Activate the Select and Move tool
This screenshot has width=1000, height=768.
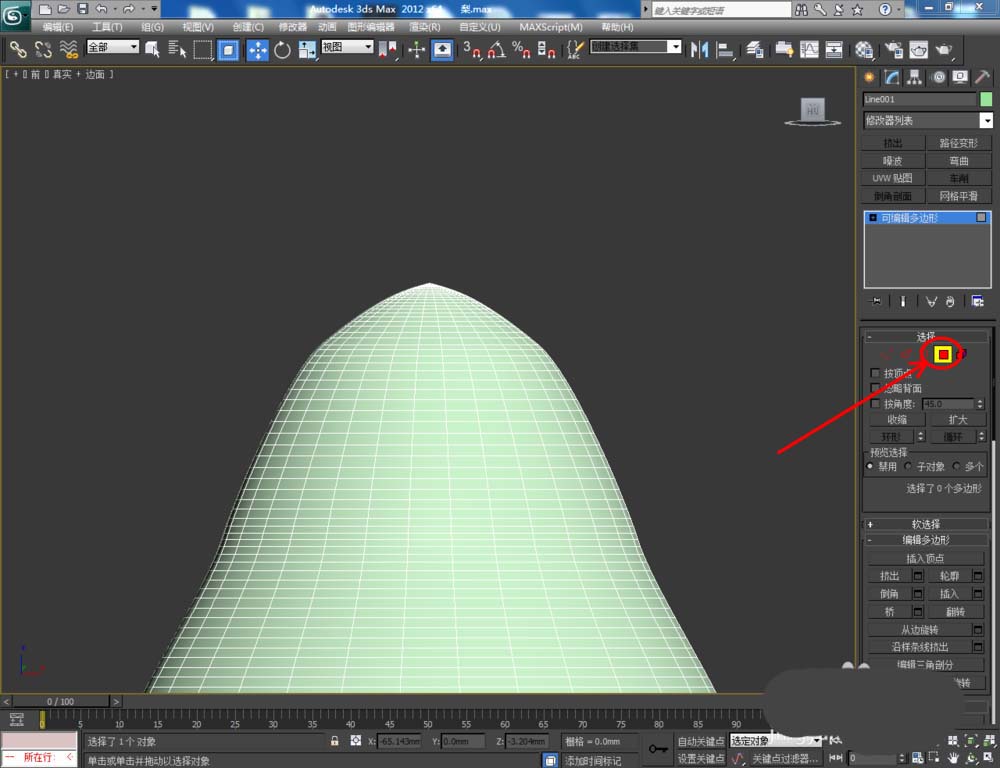[257, 49]
